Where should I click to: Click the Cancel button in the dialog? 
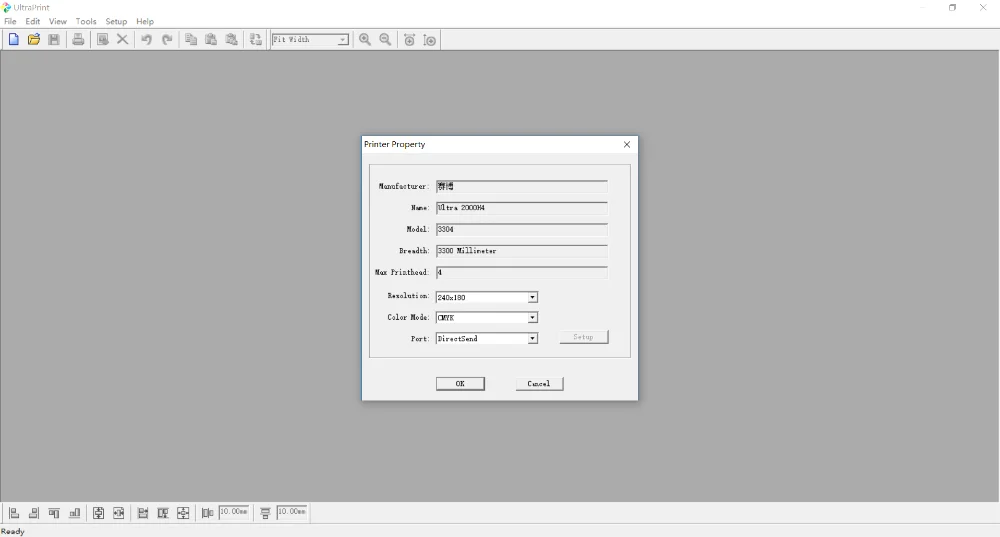(x=539, y=383)
